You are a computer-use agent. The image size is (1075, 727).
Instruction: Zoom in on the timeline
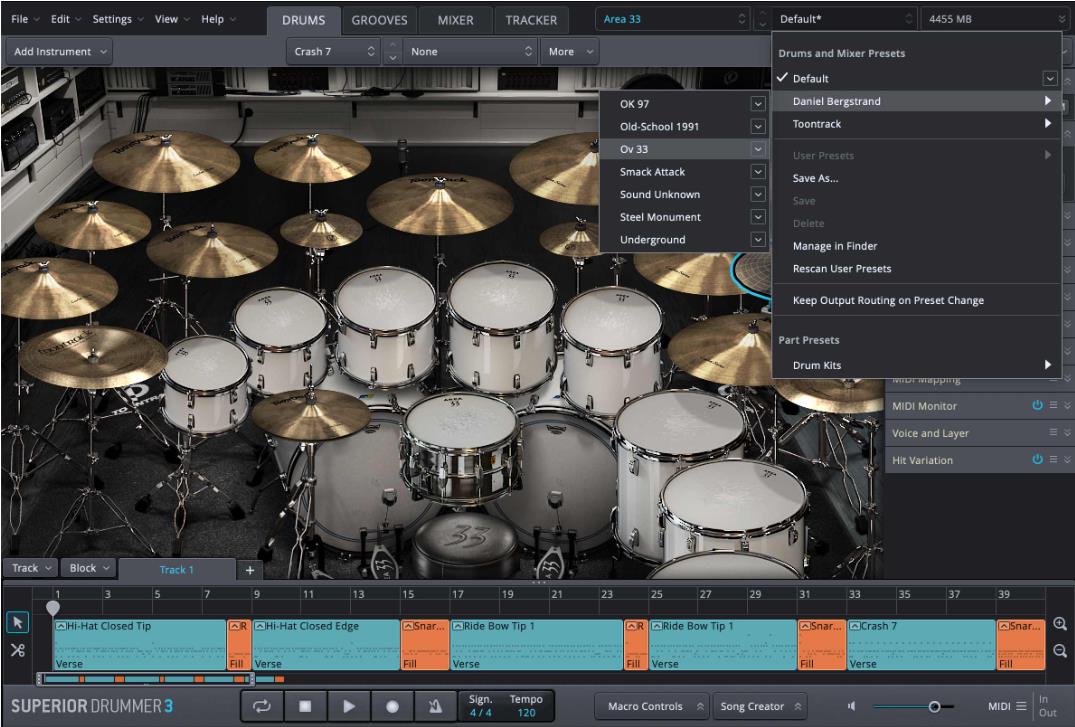click(1060, 624)
